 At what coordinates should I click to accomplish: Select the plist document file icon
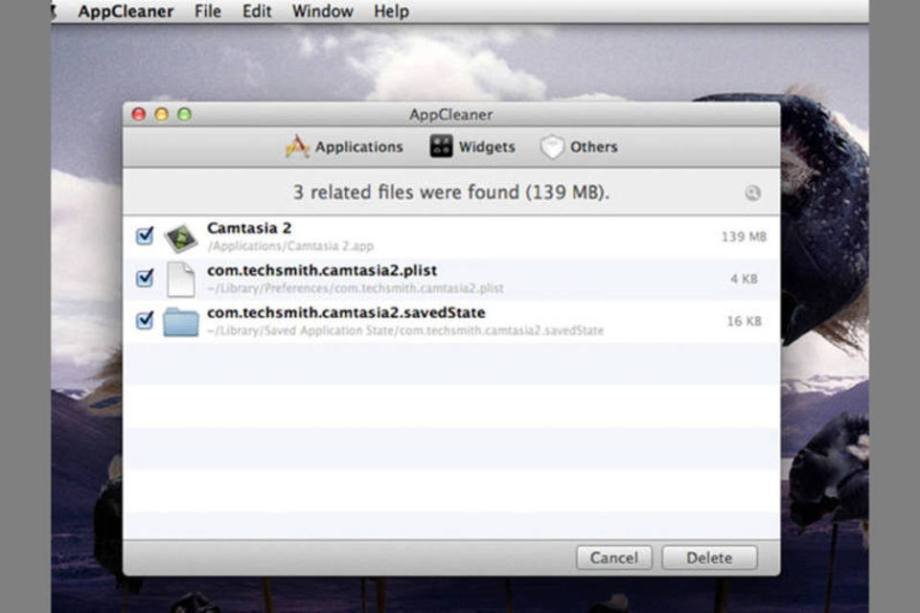point(181,279)
